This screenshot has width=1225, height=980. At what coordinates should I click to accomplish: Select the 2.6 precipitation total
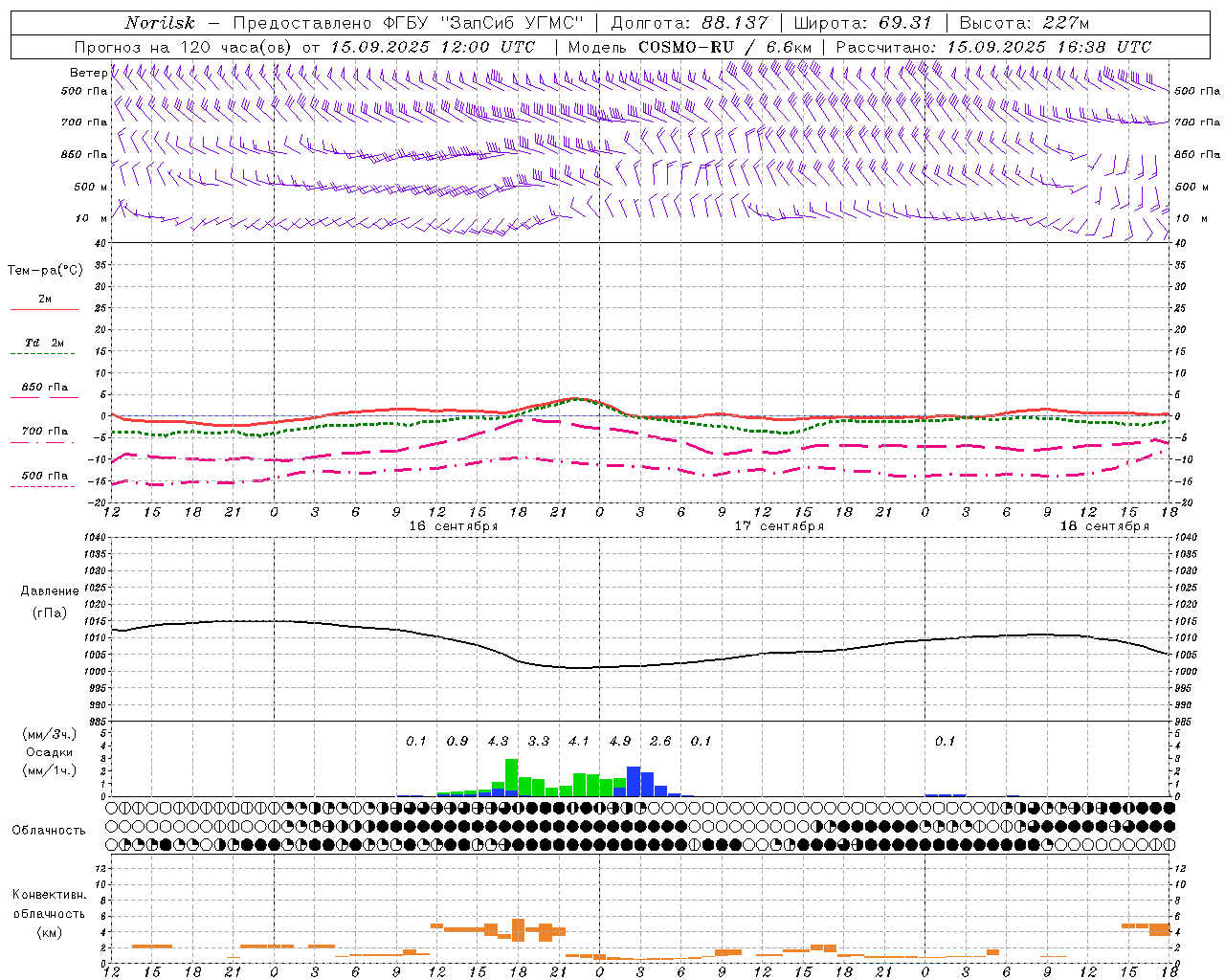[x=660, y=742]
